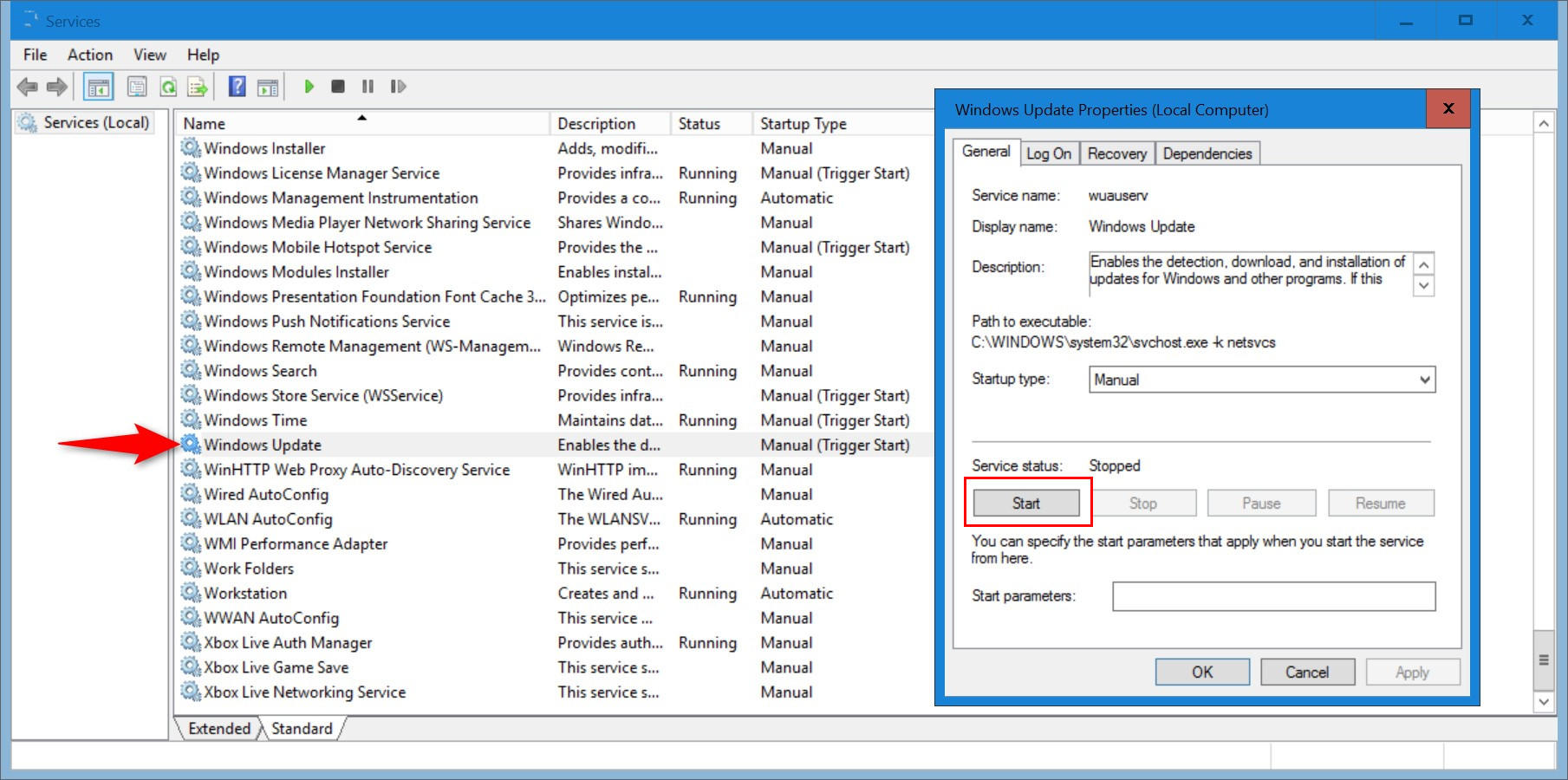Click OK in the properties dialog
Screen dimensions: 1568x780
click(x=1202, y=672)
